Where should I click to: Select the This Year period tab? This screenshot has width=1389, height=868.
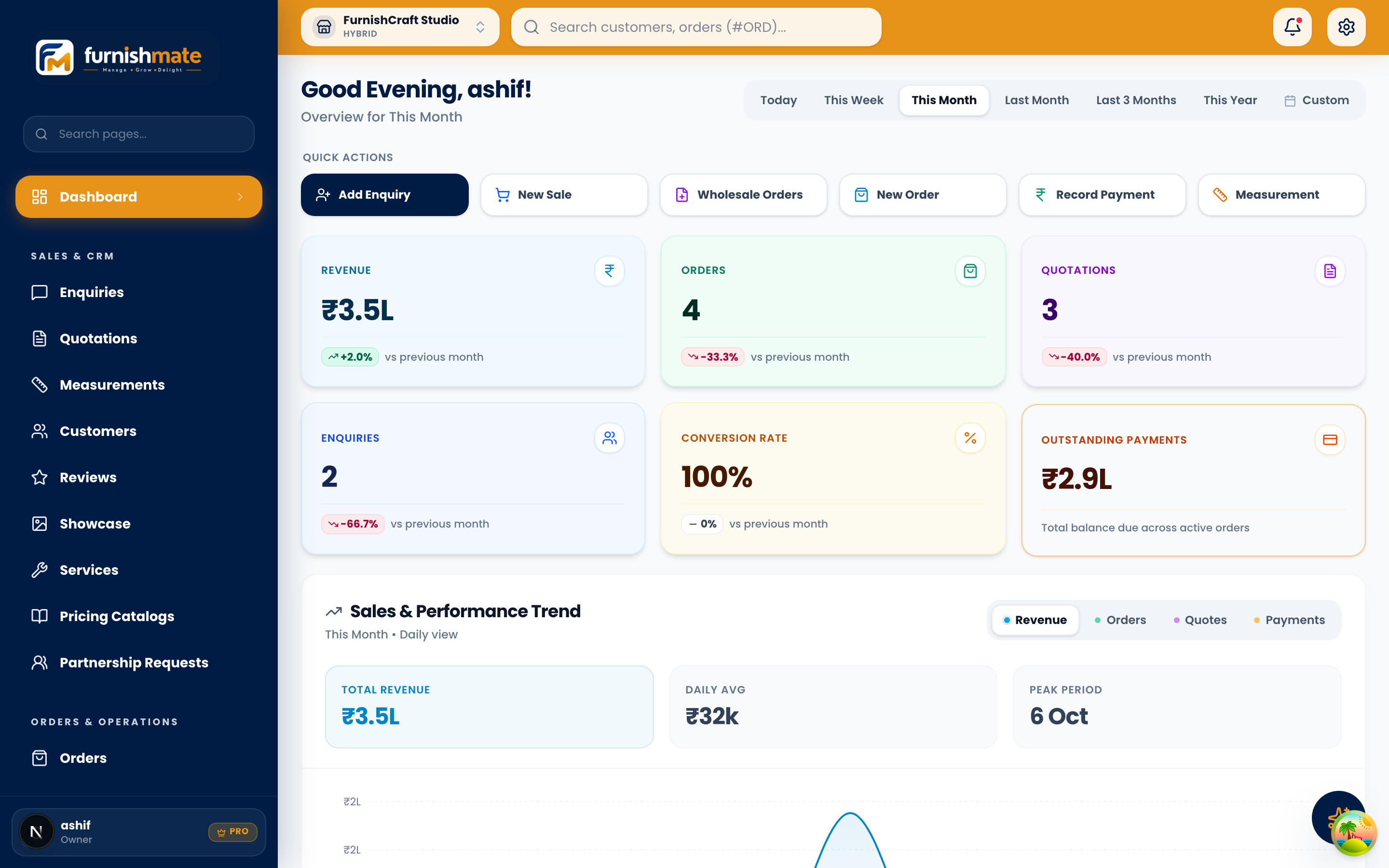pos(1230,100)
